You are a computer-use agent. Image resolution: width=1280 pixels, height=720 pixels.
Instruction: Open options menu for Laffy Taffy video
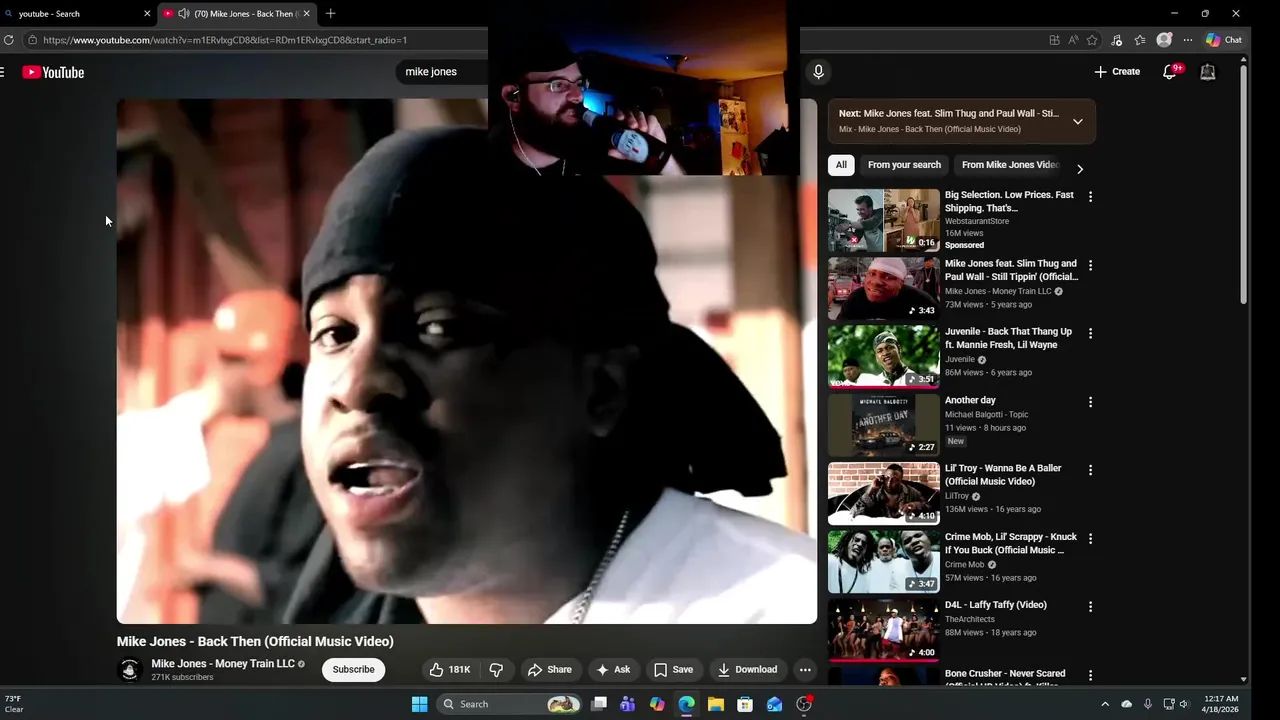1090,607
